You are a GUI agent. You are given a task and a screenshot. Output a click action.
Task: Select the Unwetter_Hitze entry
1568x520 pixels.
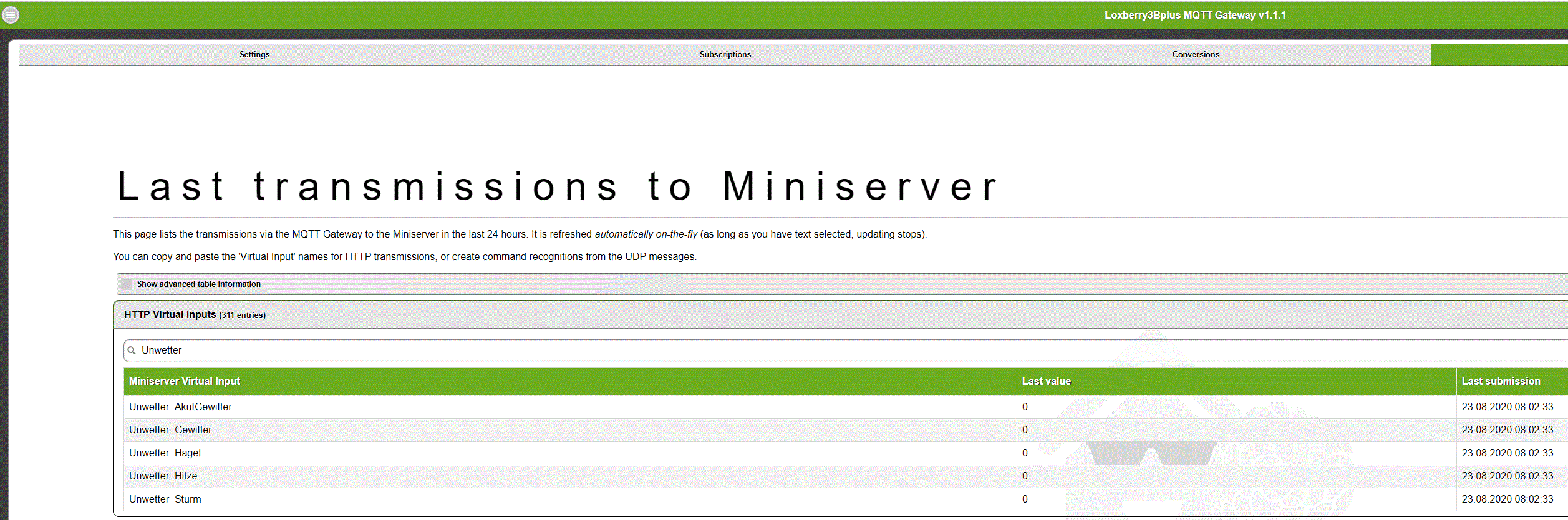[x=163, y=476]
